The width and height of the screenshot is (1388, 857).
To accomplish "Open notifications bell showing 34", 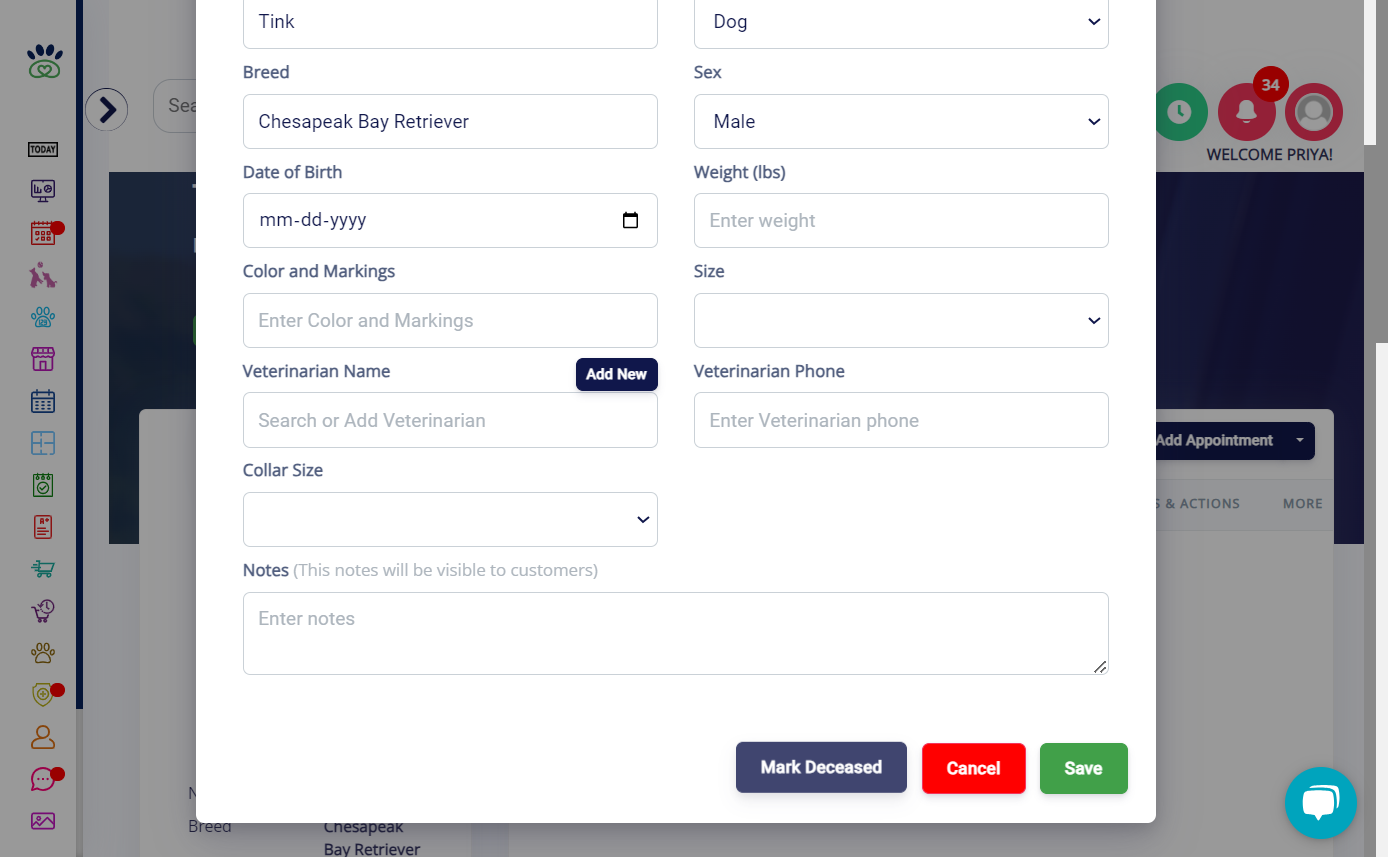I will pos(1246,111).
